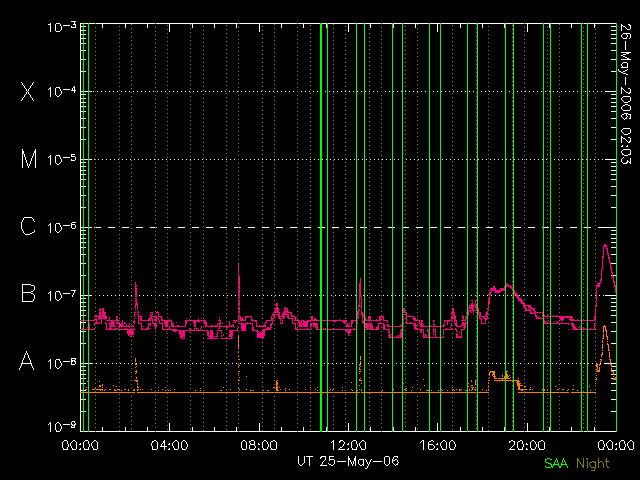The height and width of the screenshot is (480, 640).
Task: Click the 10^-3 y-axis tick label
Action: click(x=62, y=27)
